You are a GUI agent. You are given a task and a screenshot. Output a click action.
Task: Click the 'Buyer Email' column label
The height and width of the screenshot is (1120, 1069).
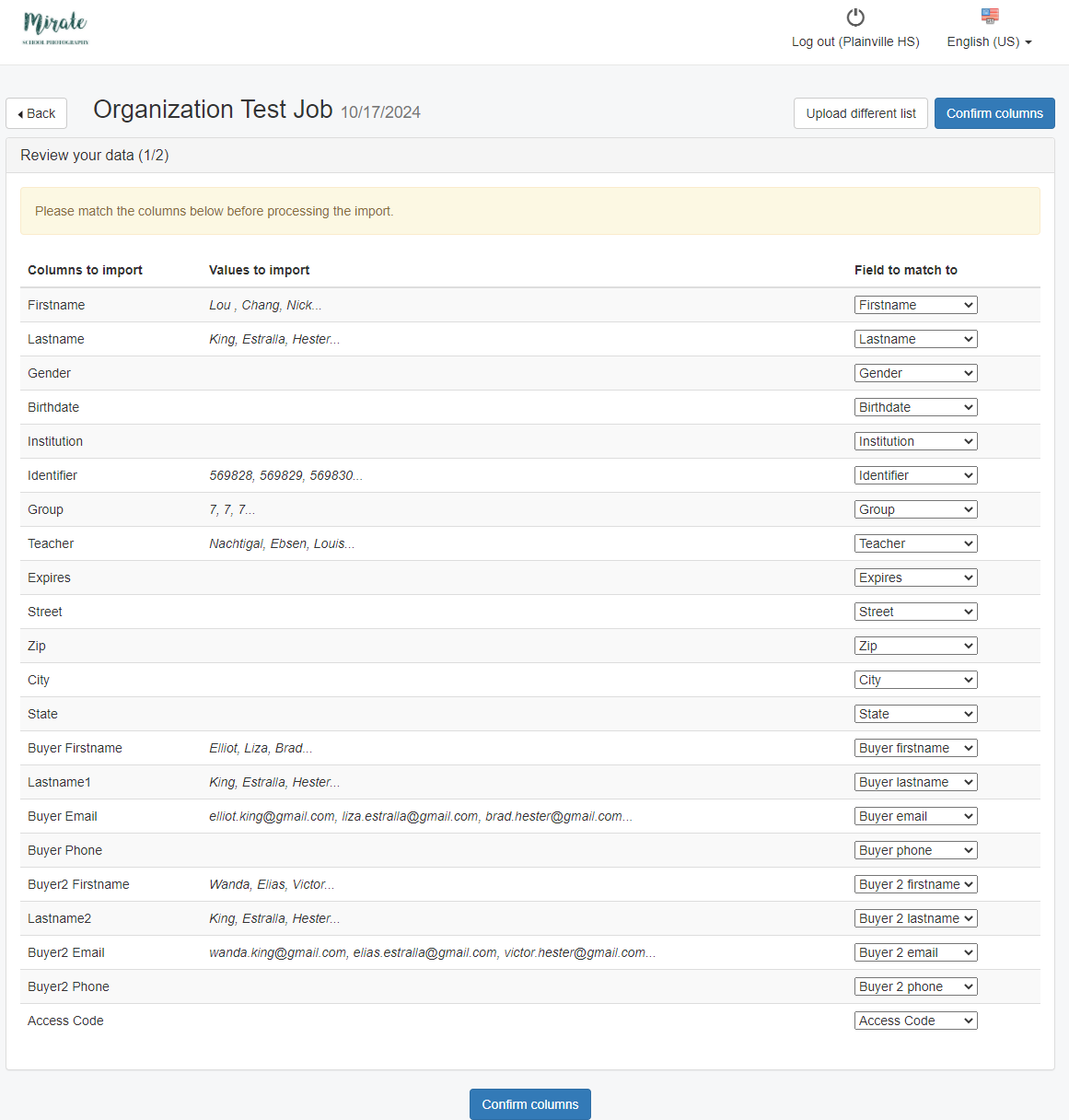62,816
